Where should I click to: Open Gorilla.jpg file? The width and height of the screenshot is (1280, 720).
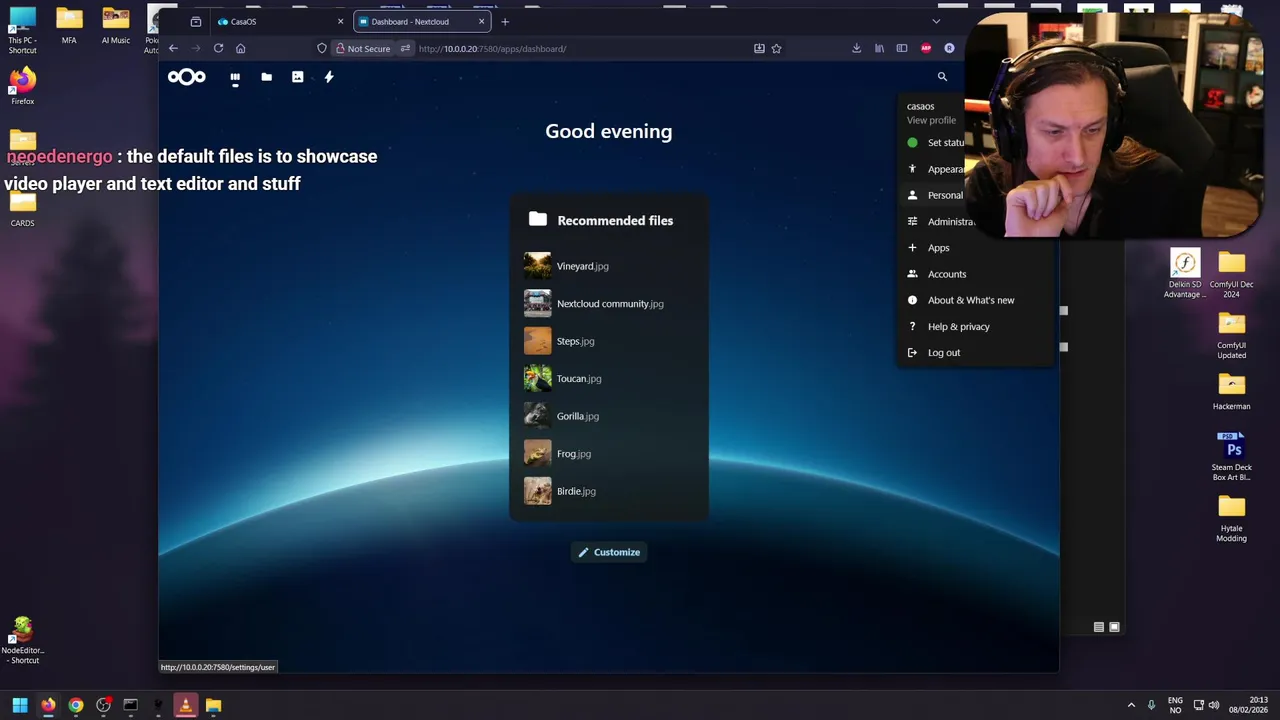[609, 416]
